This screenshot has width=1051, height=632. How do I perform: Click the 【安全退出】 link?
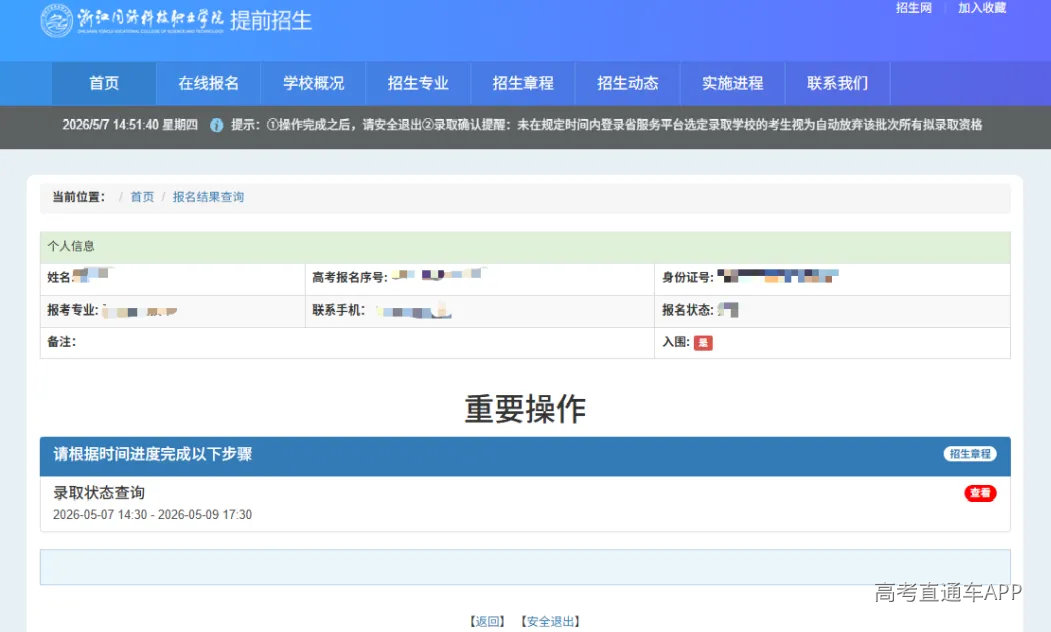click(x=550, y=621)
